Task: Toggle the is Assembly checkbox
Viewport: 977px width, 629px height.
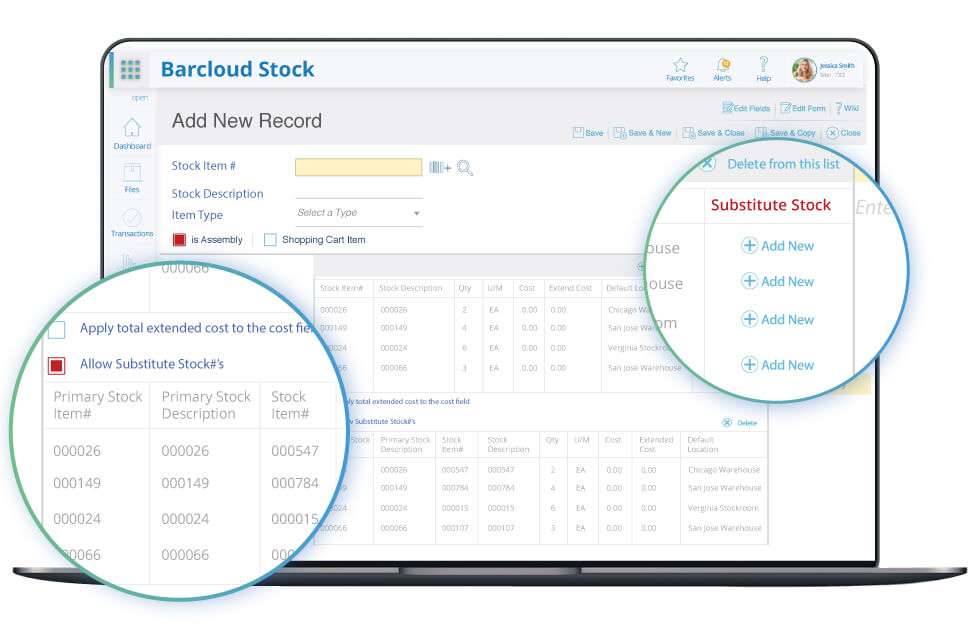Action: (179, 239)
